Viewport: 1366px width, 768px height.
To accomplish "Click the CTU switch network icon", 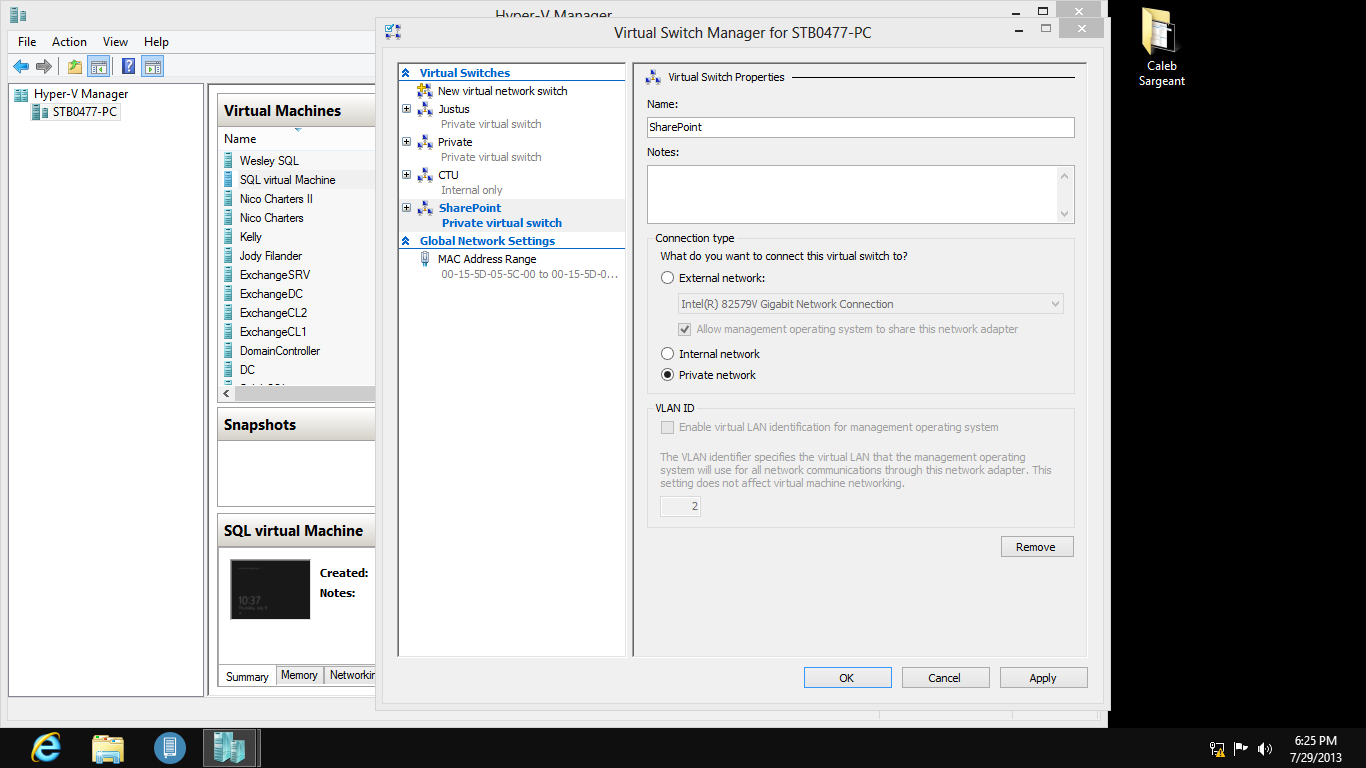I will point(425,175).
